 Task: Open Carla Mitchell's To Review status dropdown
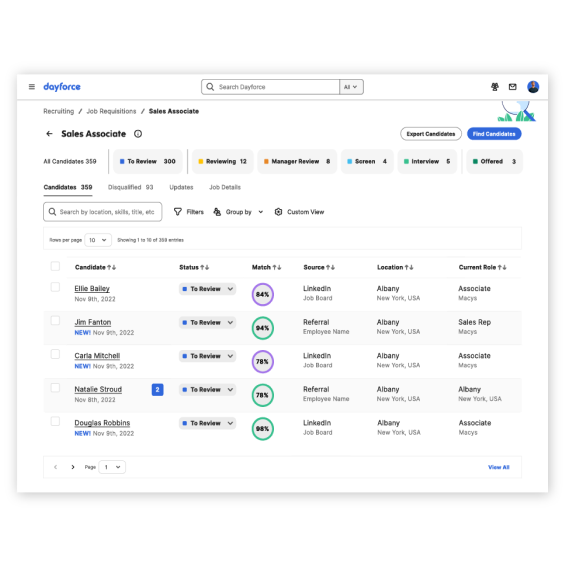click(x=208, y=356)
